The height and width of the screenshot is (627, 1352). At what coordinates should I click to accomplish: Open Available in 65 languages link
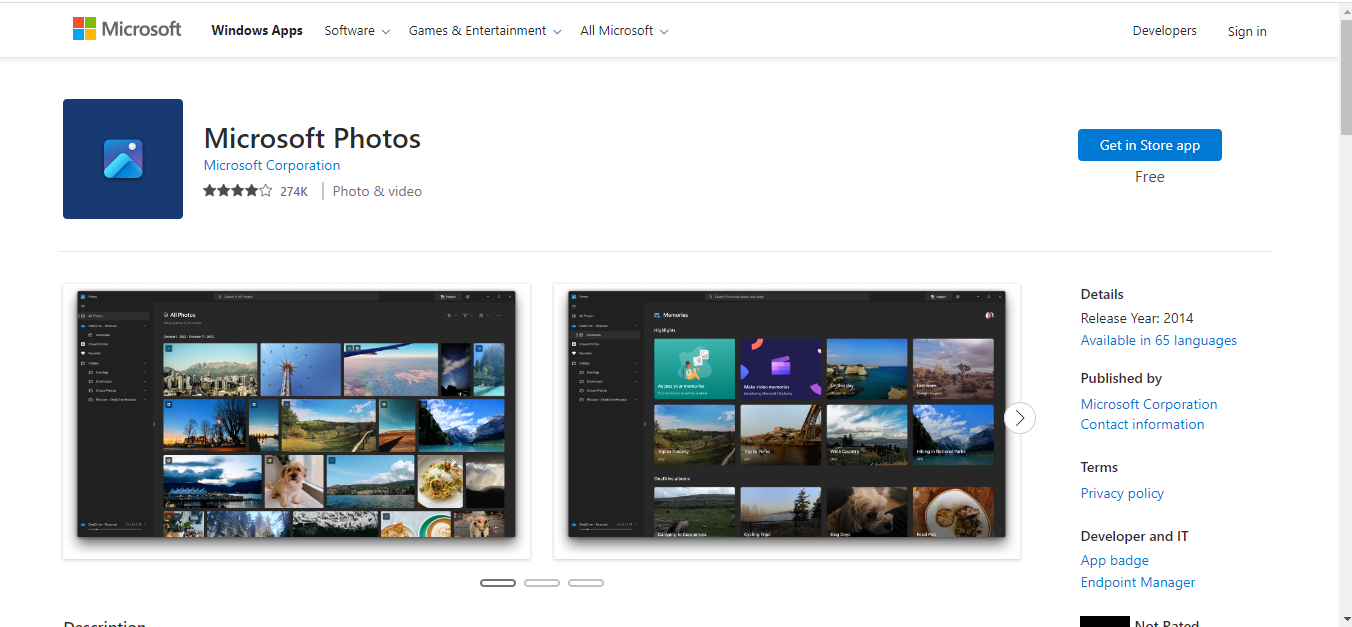pos(1159,340)
